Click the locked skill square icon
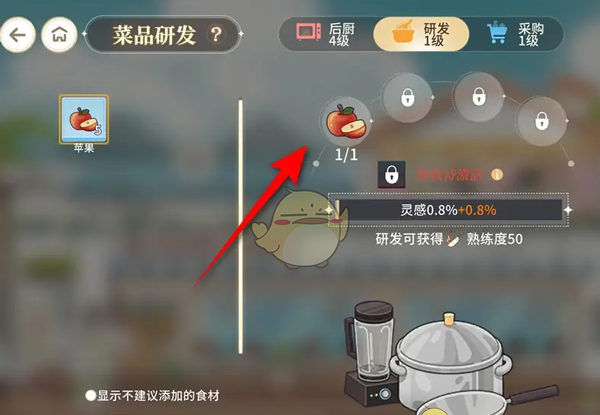Viewport: 600px width, 415px height. [391, 174]
